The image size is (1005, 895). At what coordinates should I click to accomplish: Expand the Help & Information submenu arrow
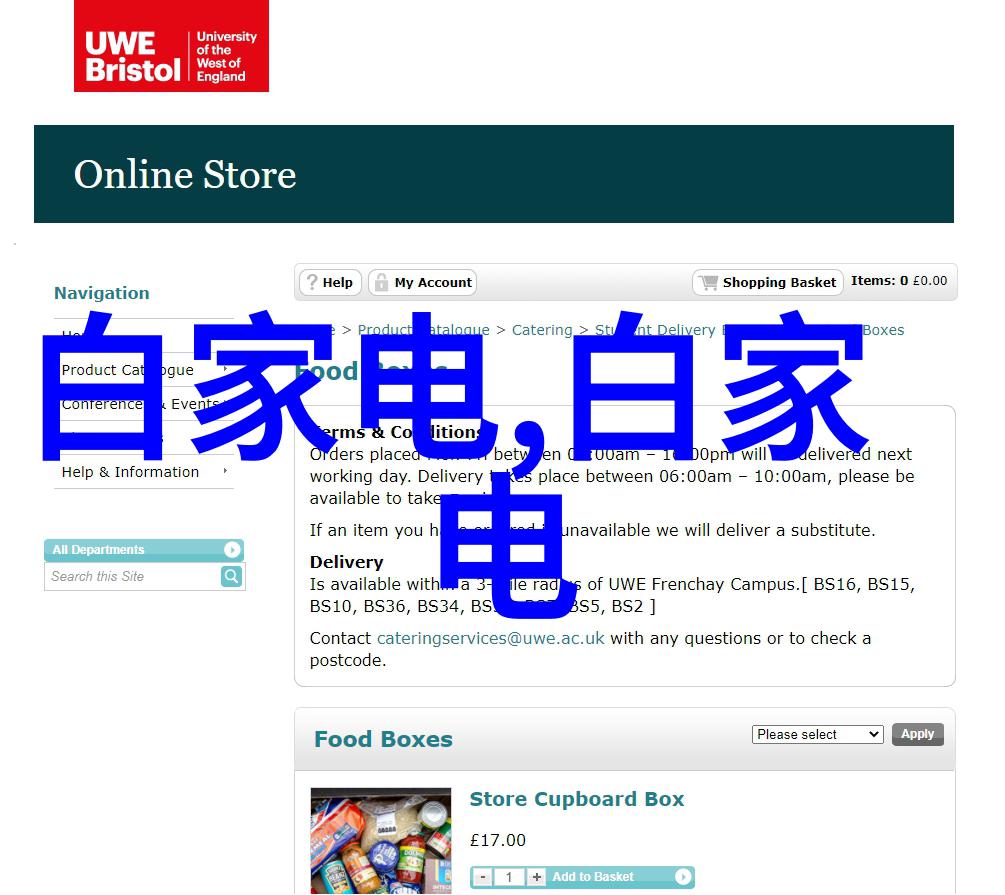[225, 472]
